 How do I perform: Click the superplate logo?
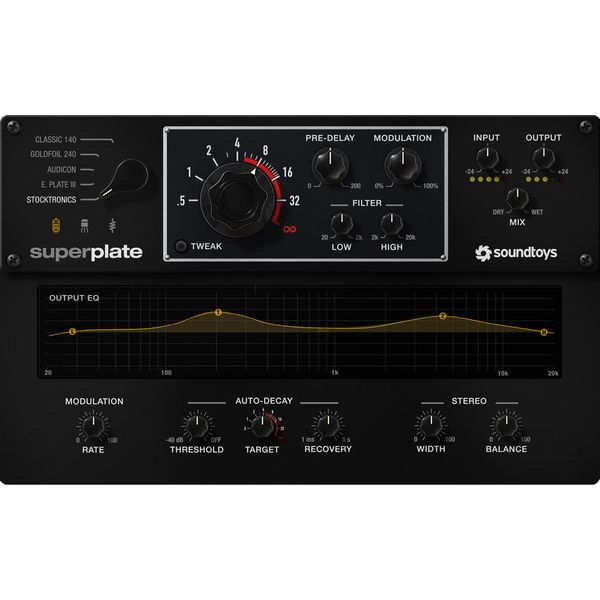pos(86,253)
